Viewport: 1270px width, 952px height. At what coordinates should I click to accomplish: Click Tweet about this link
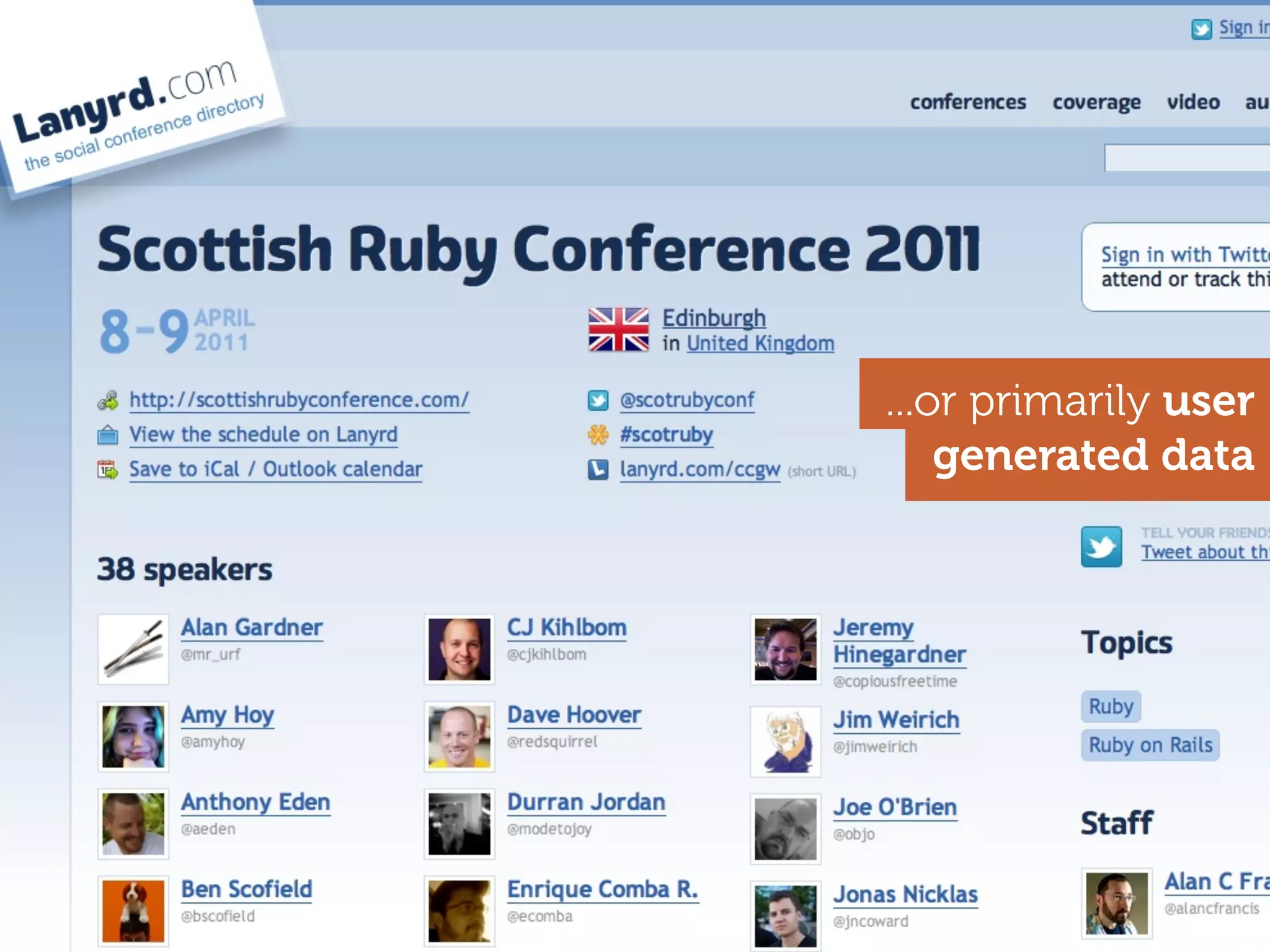coord(1206,552)
